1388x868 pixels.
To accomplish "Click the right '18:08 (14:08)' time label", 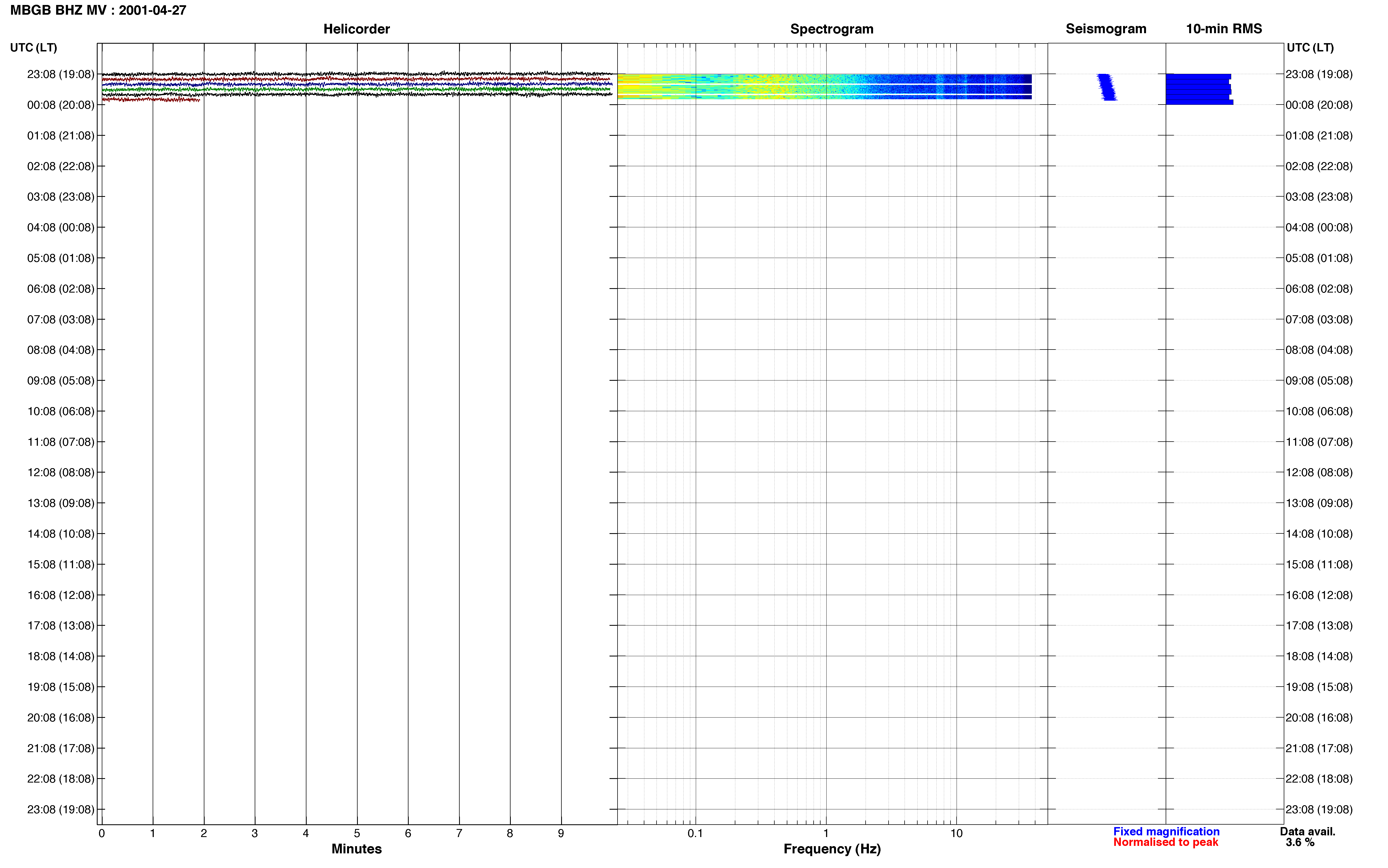I will (x=1319, y=656).
